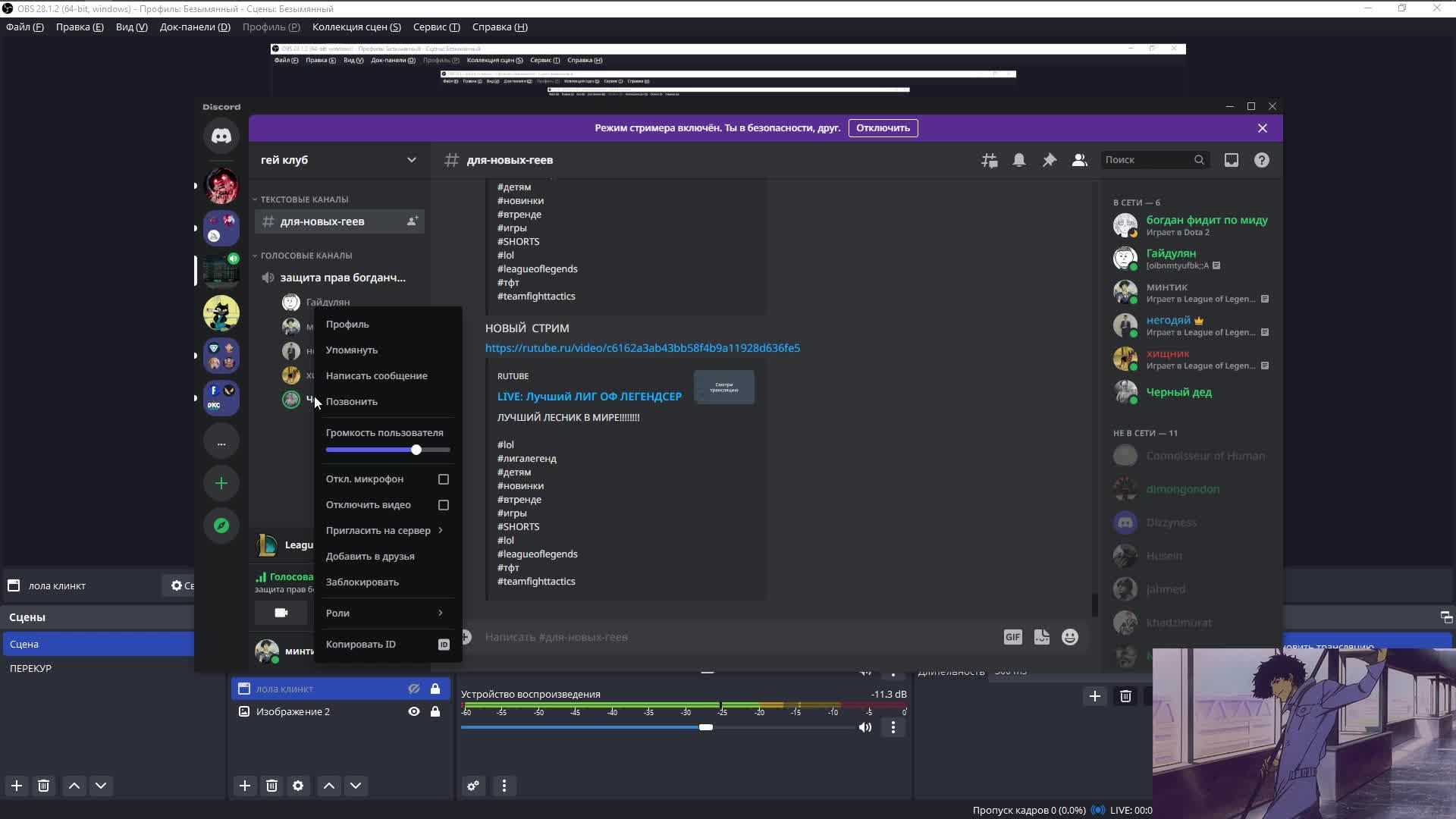The width and height of the screenshot is (1456, 819).
Task: Adjust the user volume slider
Action: [416, 450]
